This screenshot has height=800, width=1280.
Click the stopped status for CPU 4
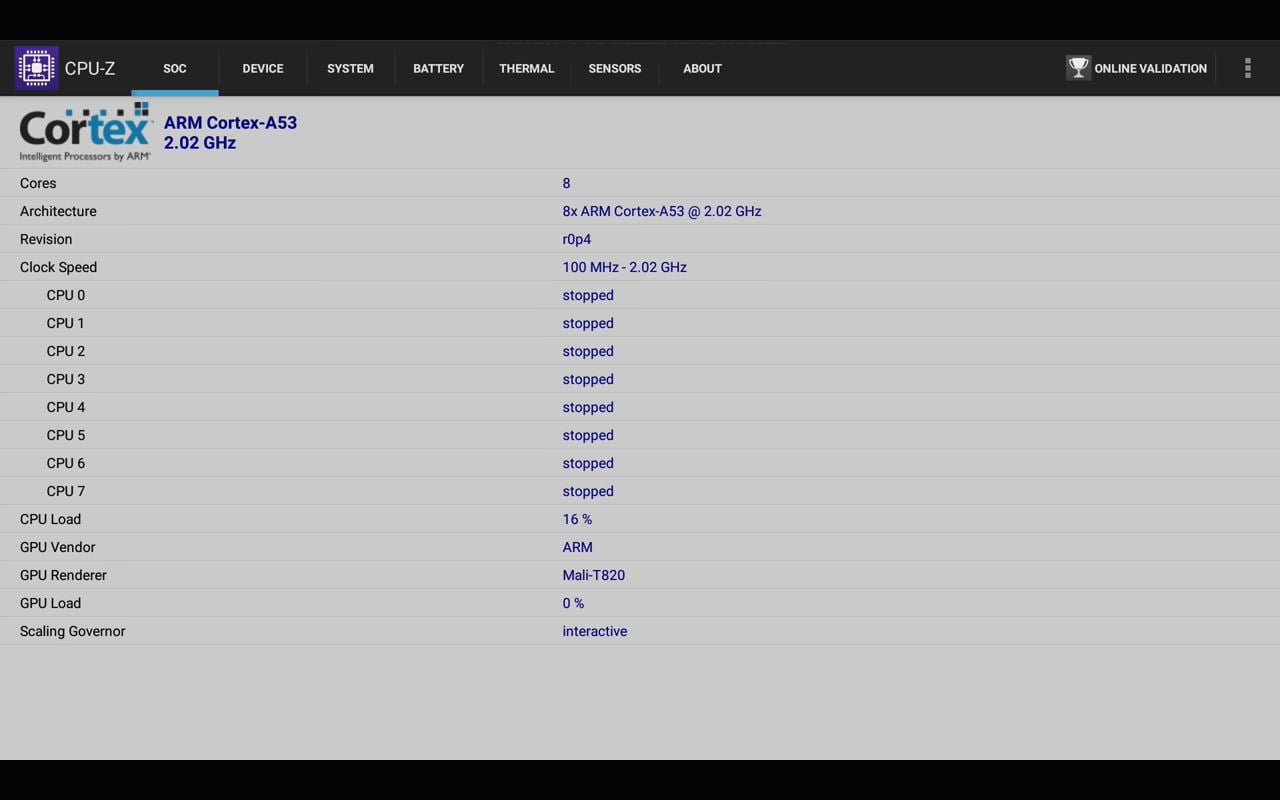coord(588,407)
